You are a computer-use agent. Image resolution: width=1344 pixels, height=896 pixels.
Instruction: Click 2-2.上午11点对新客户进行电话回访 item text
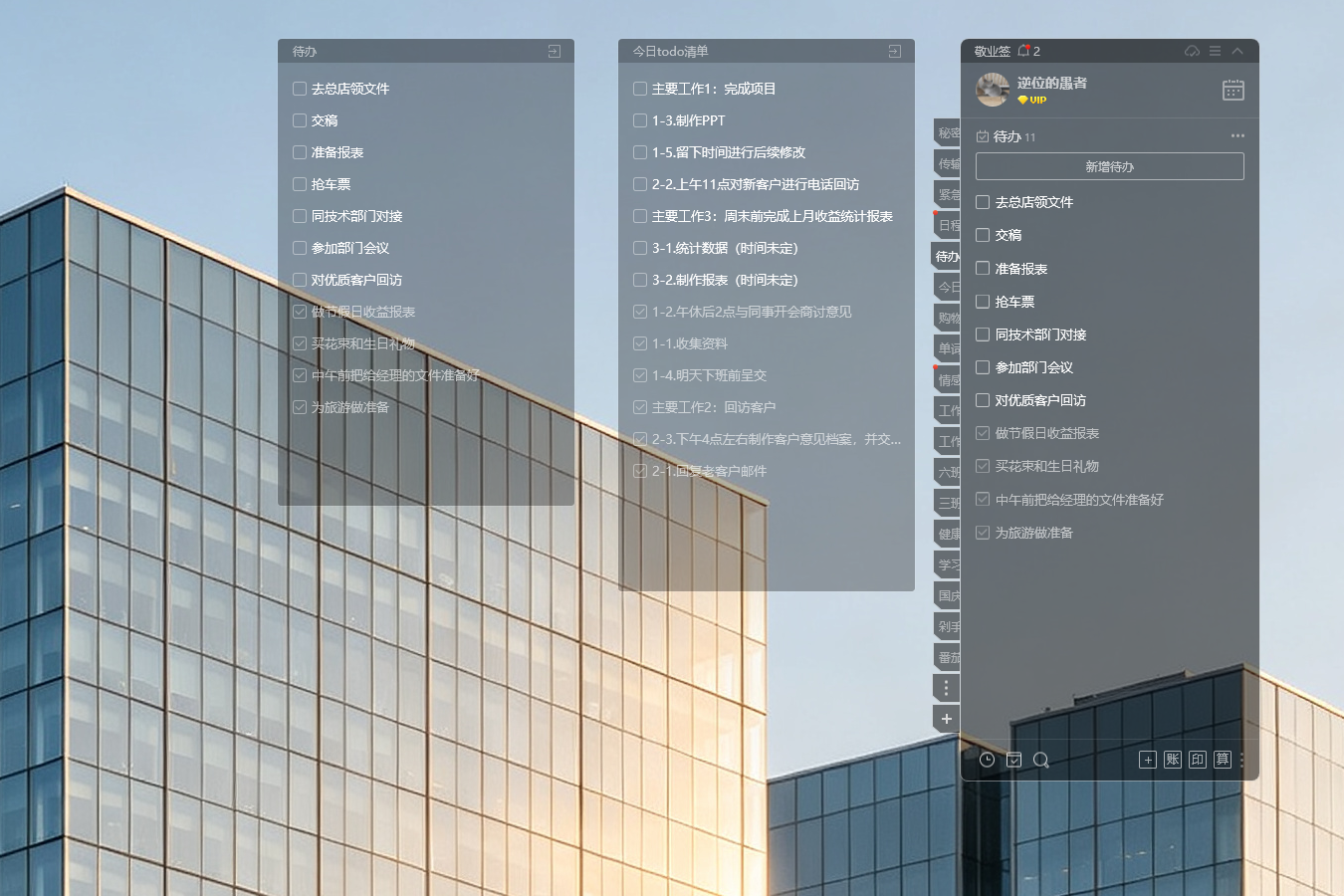pos(756,184)
